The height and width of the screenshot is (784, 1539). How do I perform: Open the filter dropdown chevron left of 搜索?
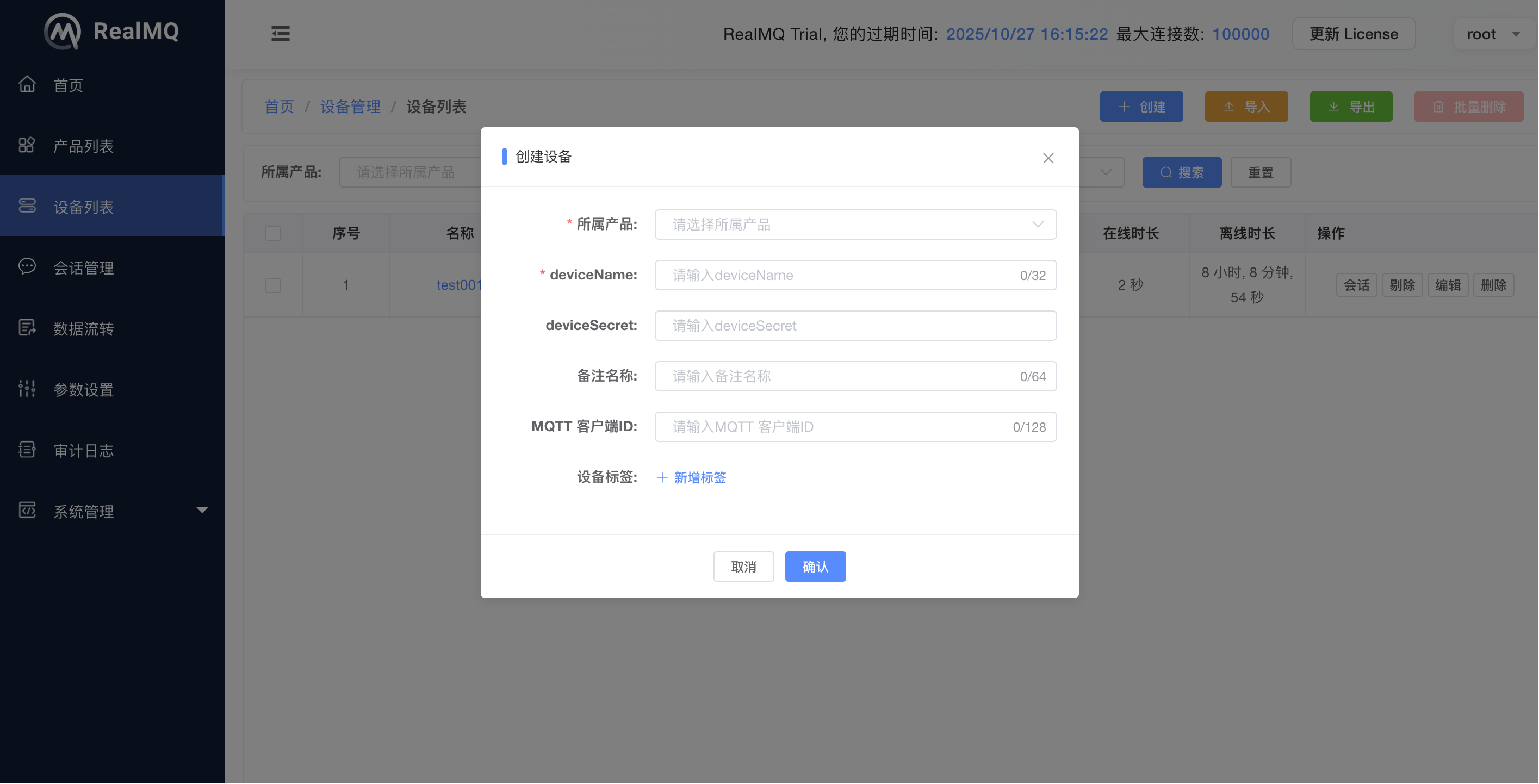pyautogui.click(x=1106, y=172)
